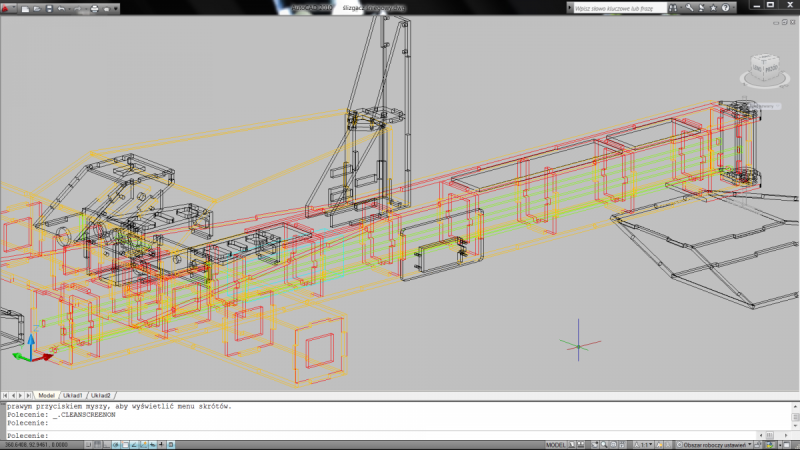Switch to the Układ1 layout tab
This screenshot has width=800, height=450.
tap(74, 395)
